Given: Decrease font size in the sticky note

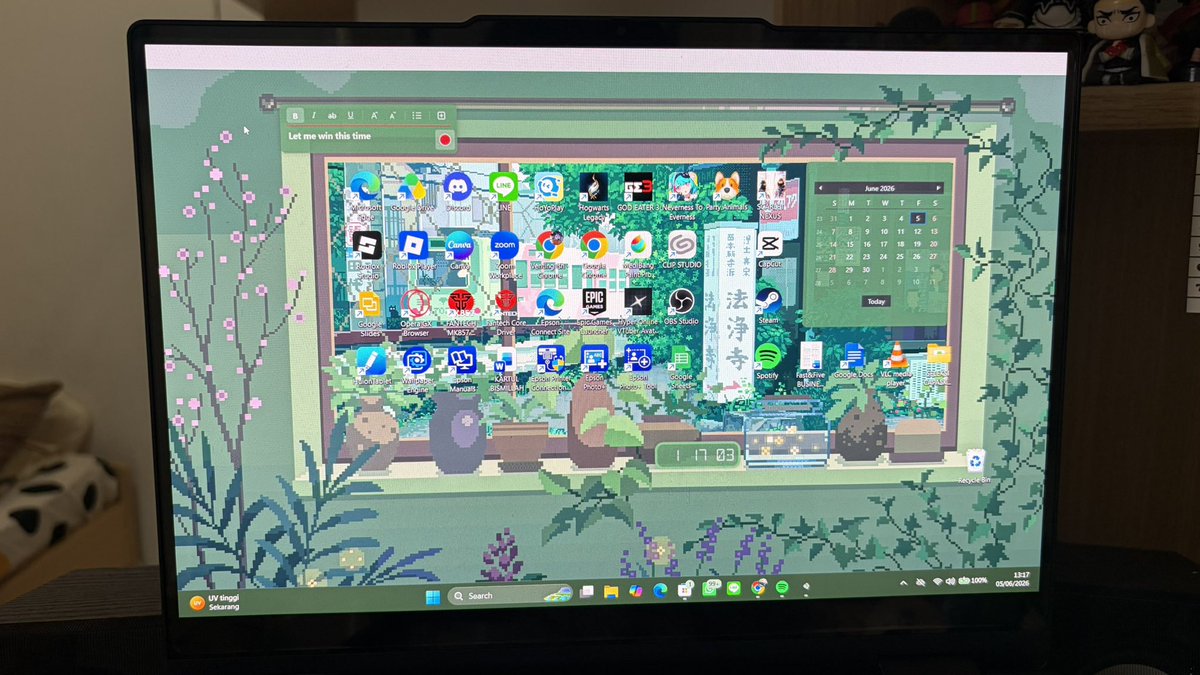Looking at the screenshot, I should click(x=393, y=116).
